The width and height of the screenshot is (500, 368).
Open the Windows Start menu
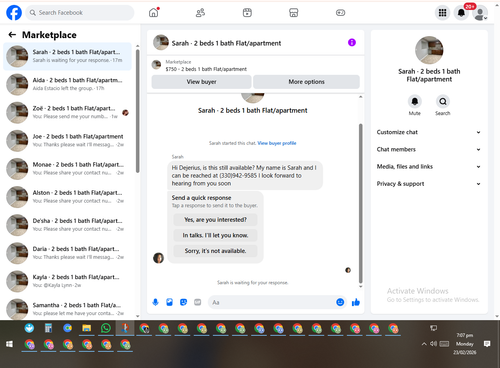pos(9,344)
